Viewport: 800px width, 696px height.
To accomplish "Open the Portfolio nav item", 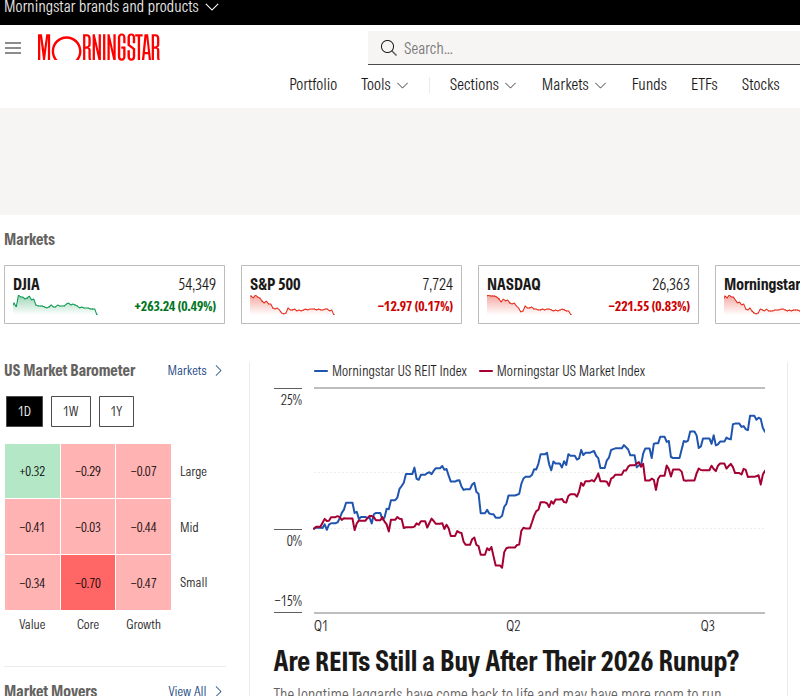I will click(x=313, y=84).
